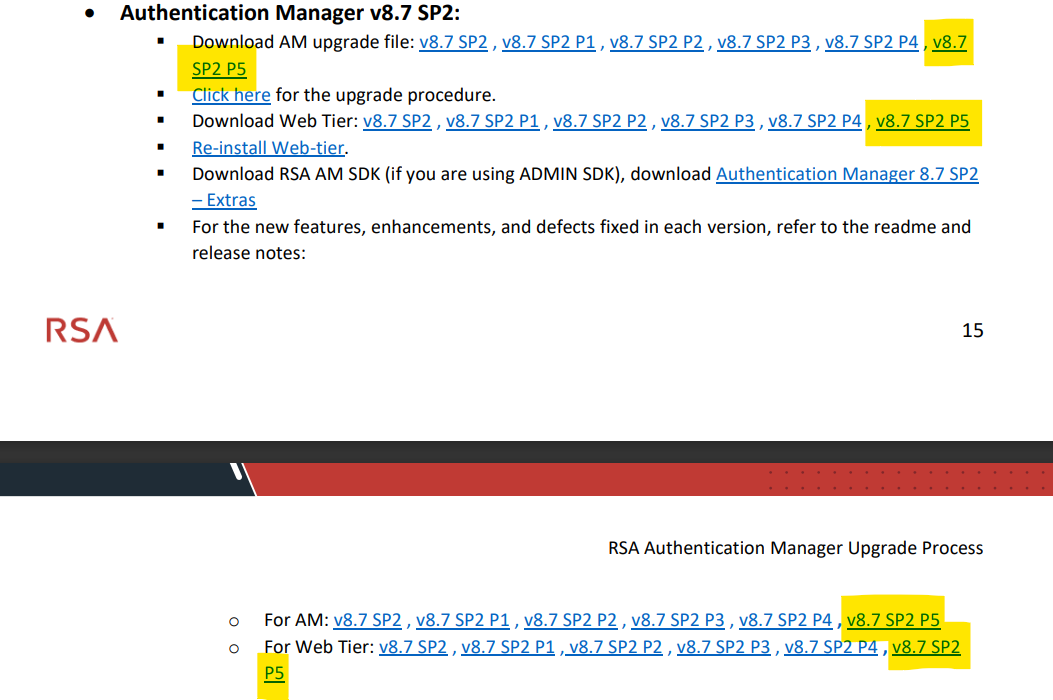Open v8.7 SP2 P3 link in Download Web Tier line
The image size is (1053, 700).
click(707, 122)
